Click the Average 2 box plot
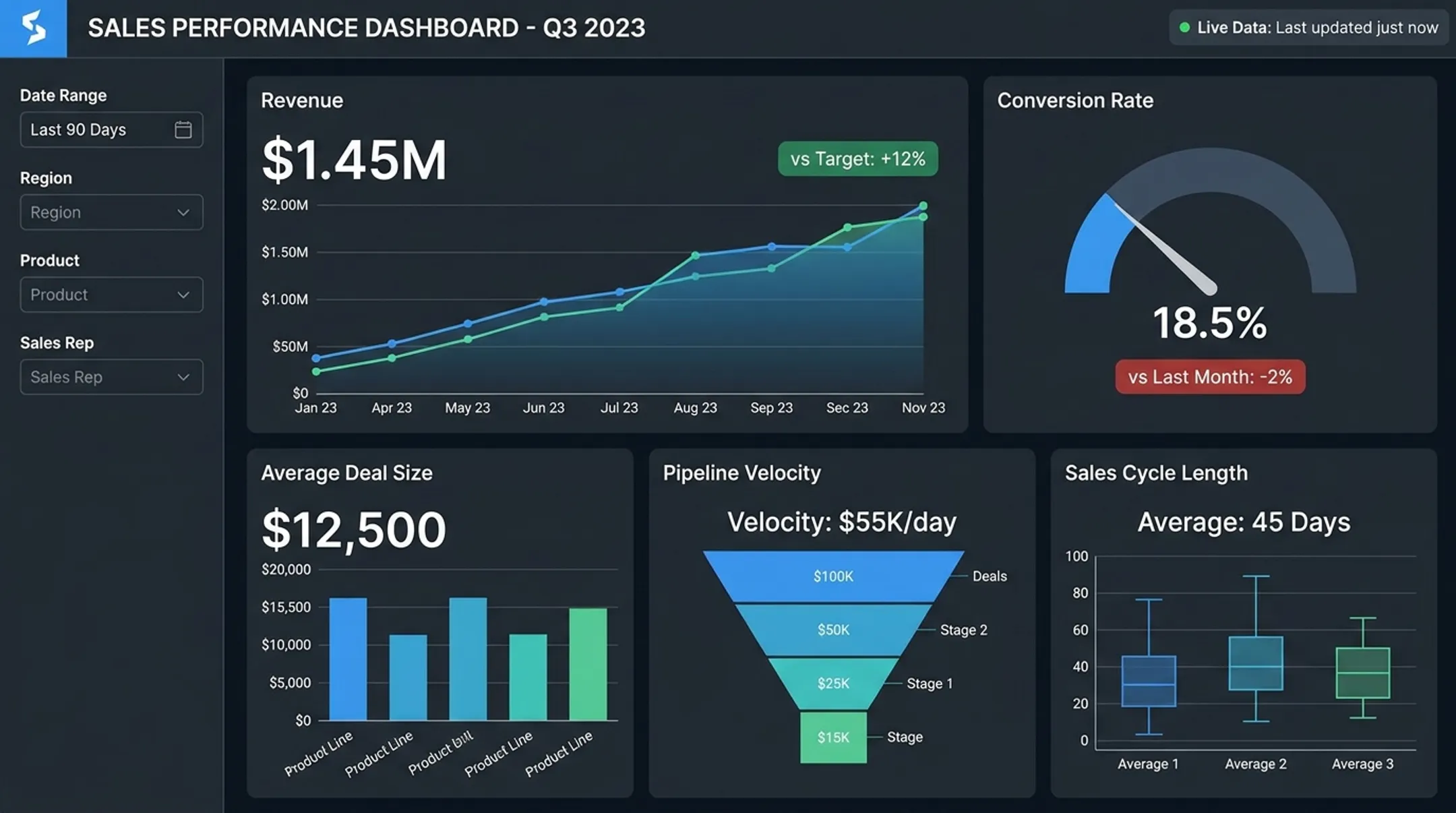The image size is (1456, 813). tap(1256, 663)
